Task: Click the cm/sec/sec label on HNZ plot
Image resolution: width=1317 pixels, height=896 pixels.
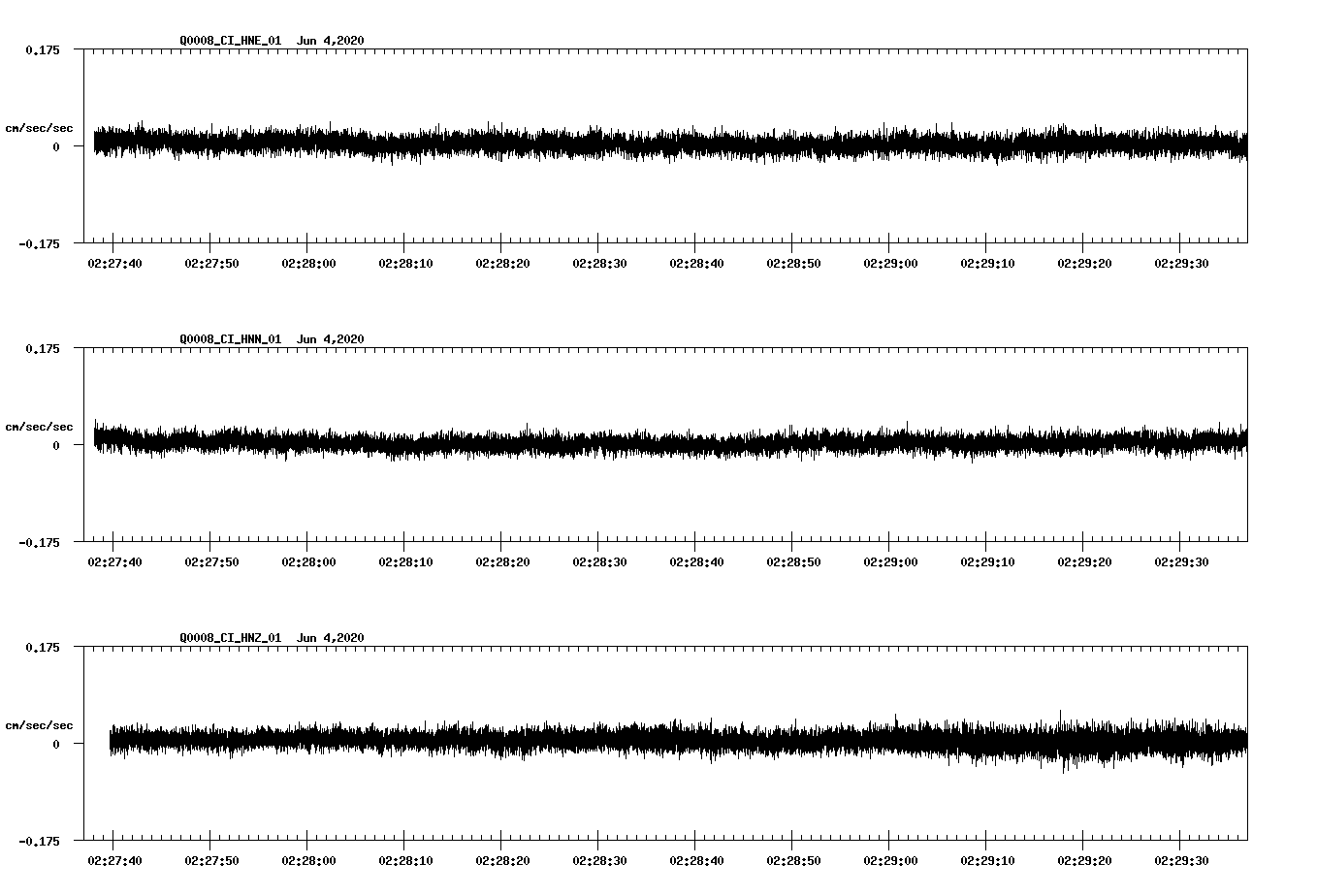Action: point(39,725)
